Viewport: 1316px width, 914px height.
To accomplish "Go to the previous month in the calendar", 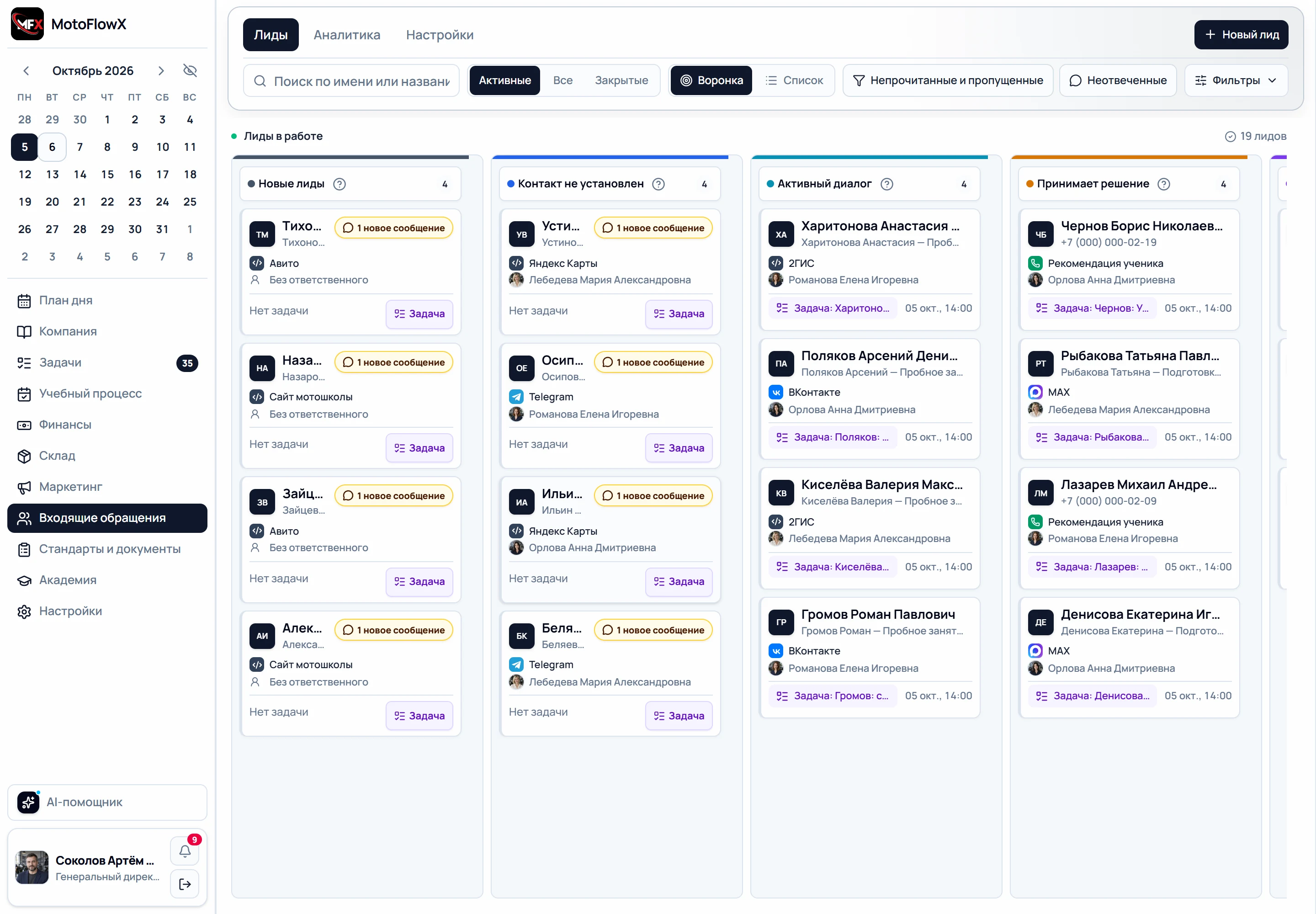I will click(26, 70).
